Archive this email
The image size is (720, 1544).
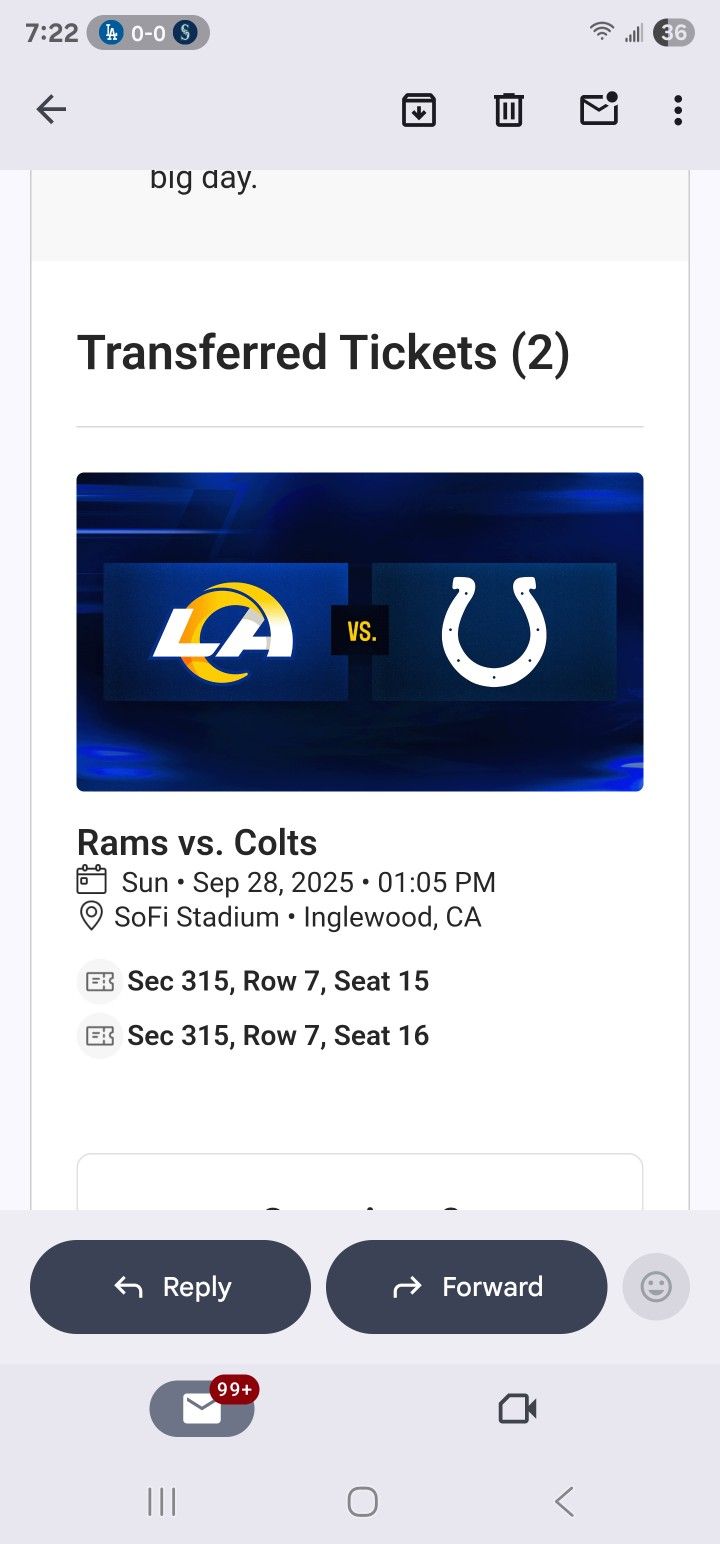tap(419, 110)
